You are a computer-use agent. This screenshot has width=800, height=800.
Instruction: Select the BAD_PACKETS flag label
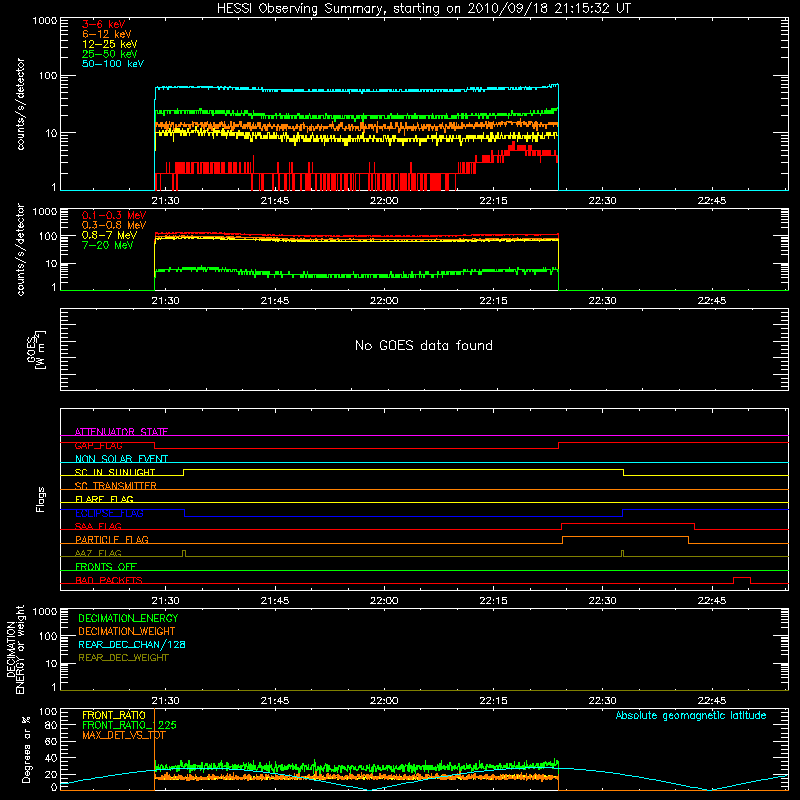click(x=109, y=580)
